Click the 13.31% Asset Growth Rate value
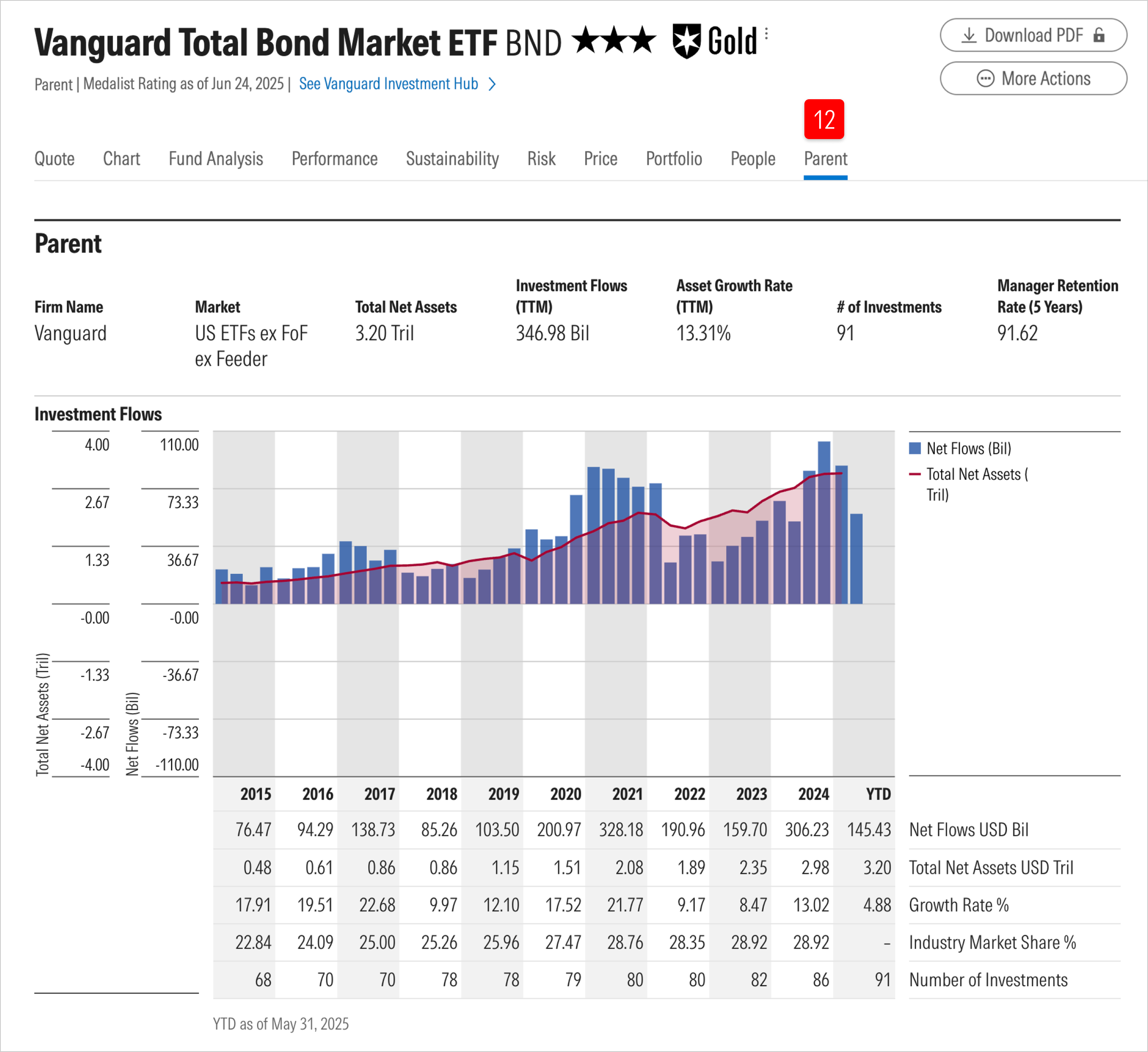The width and height of the screenshot is (1148, 1052). click(x=703, y=333)
